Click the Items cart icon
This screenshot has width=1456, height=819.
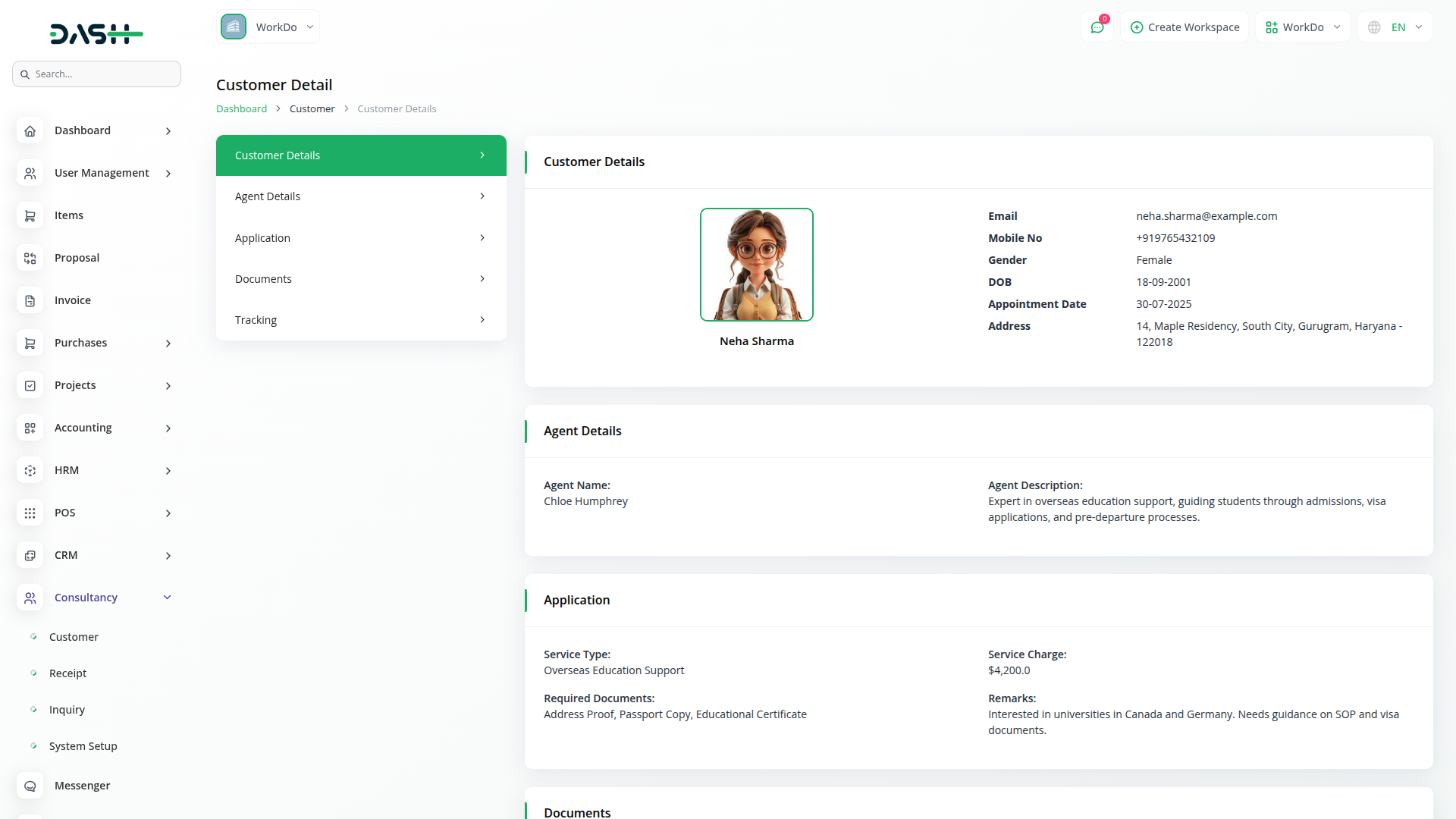pyautogui.click(x=30, y=216)
